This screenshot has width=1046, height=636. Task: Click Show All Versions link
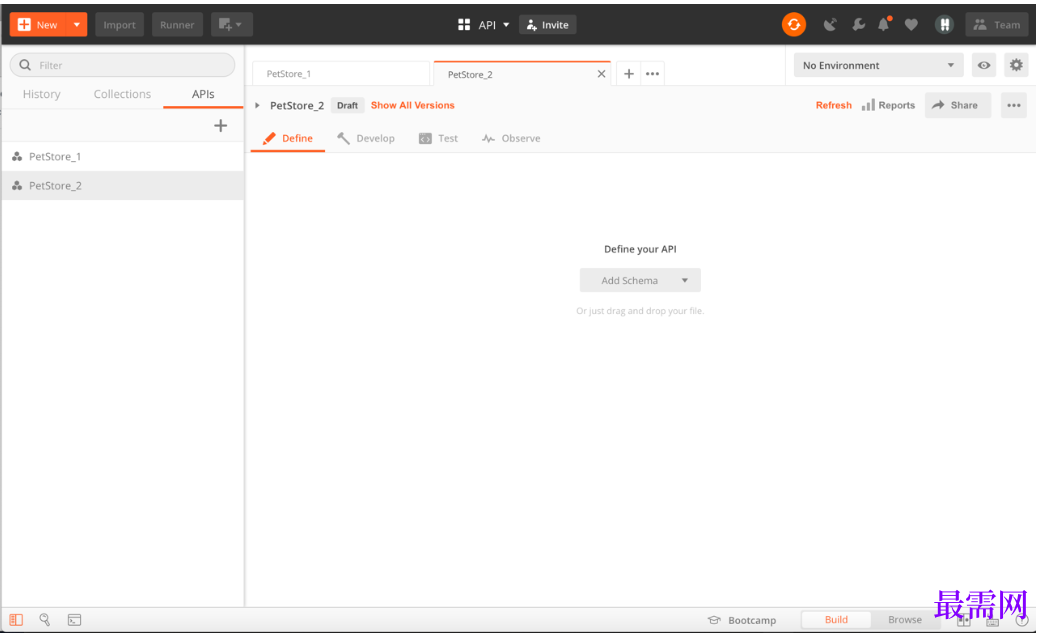[412, 105]
